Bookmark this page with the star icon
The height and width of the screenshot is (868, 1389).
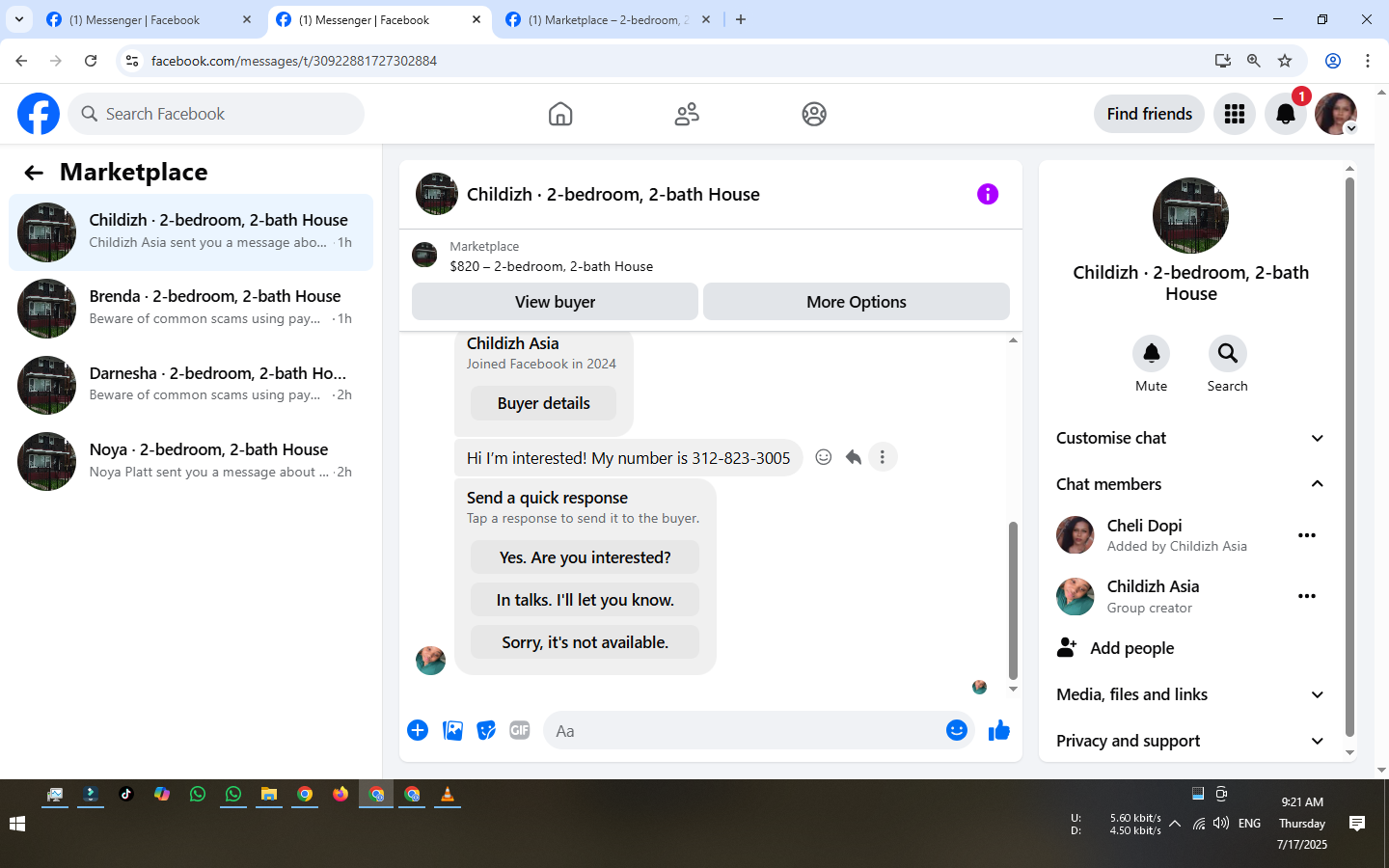pos(1285,61)
